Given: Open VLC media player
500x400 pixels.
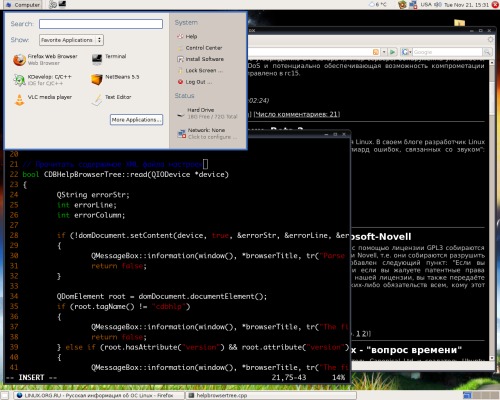Looking at the screenshot, I should click(x=43, y=99).
